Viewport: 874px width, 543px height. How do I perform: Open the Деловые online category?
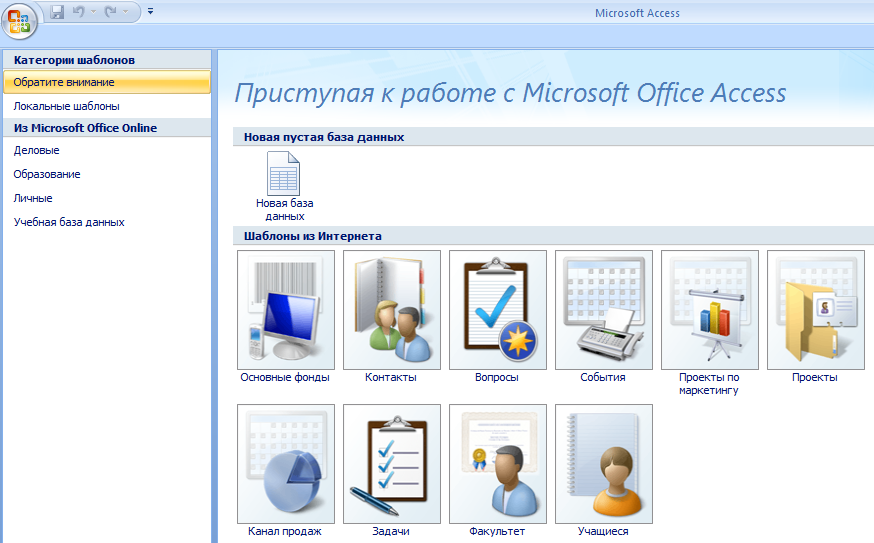point(106,150)
